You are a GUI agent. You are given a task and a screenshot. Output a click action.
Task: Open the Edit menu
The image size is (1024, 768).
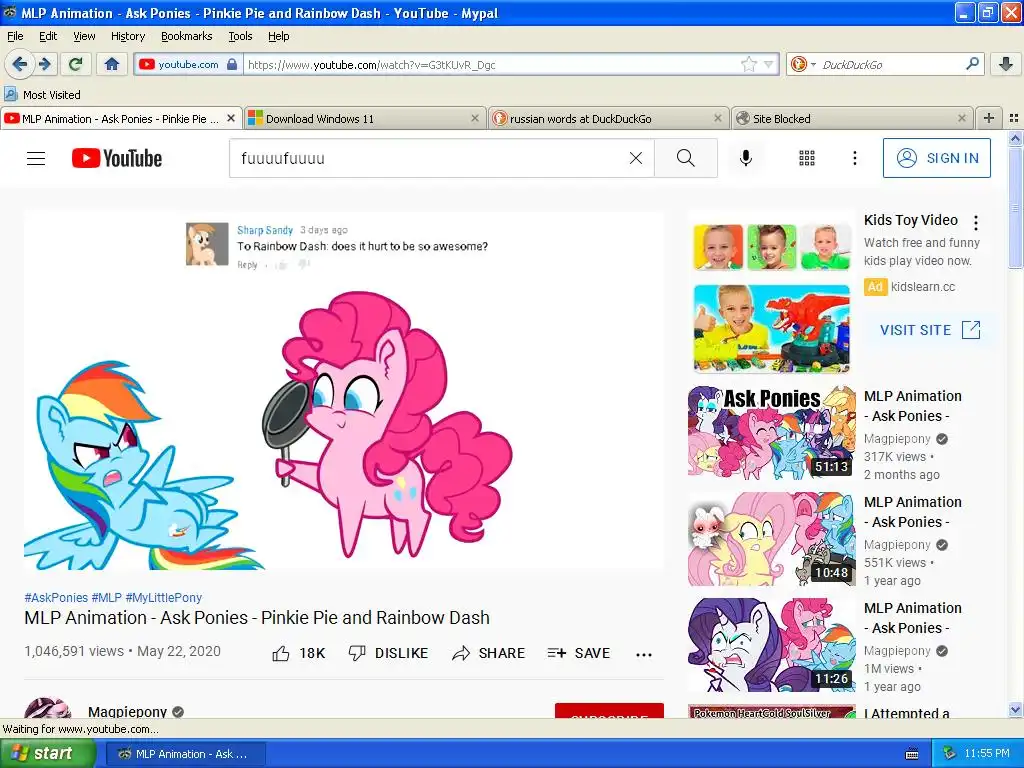[x=48, y=36]
